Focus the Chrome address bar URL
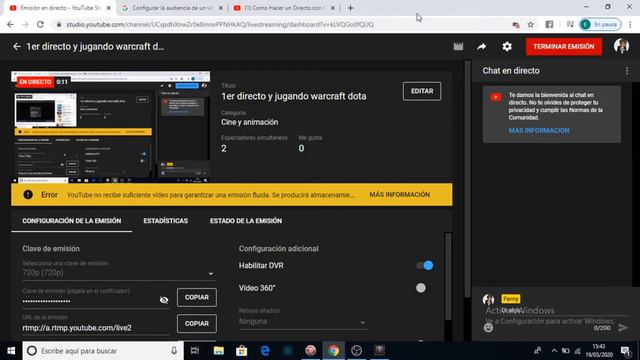 (220, 24)
